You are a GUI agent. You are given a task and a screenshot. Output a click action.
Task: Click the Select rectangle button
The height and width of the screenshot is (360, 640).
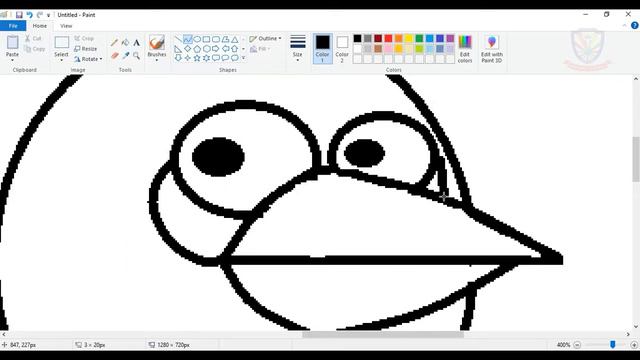click(61, 42)
